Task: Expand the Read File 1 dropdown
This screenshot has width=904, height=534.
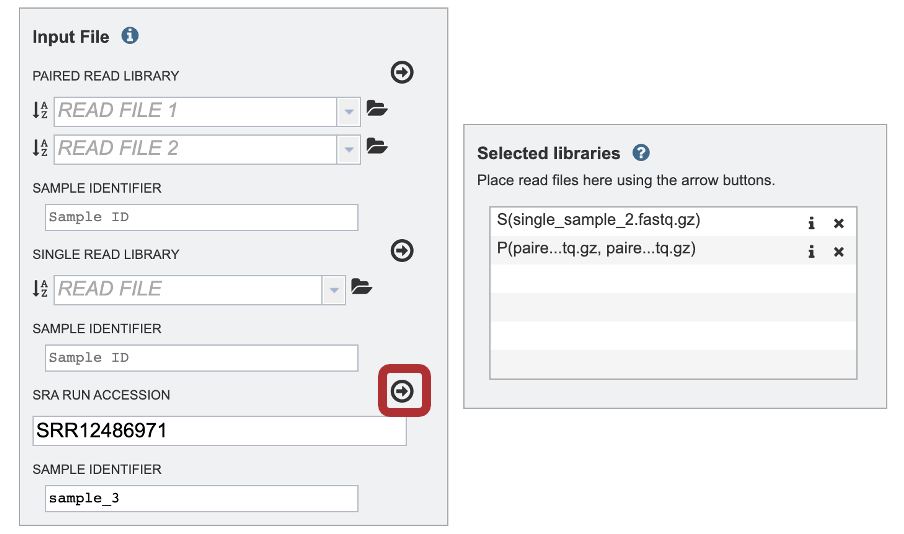Action: [349, 112]
